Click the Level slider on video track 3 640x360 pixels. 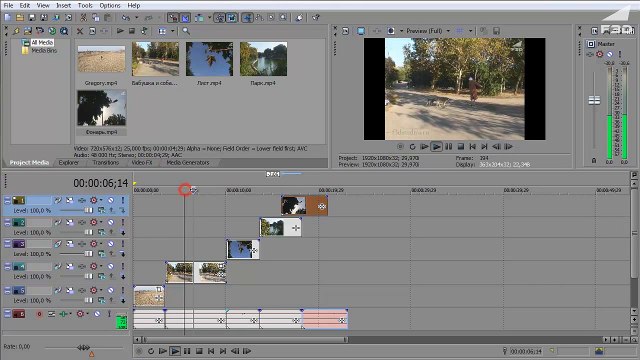point(88,254)
